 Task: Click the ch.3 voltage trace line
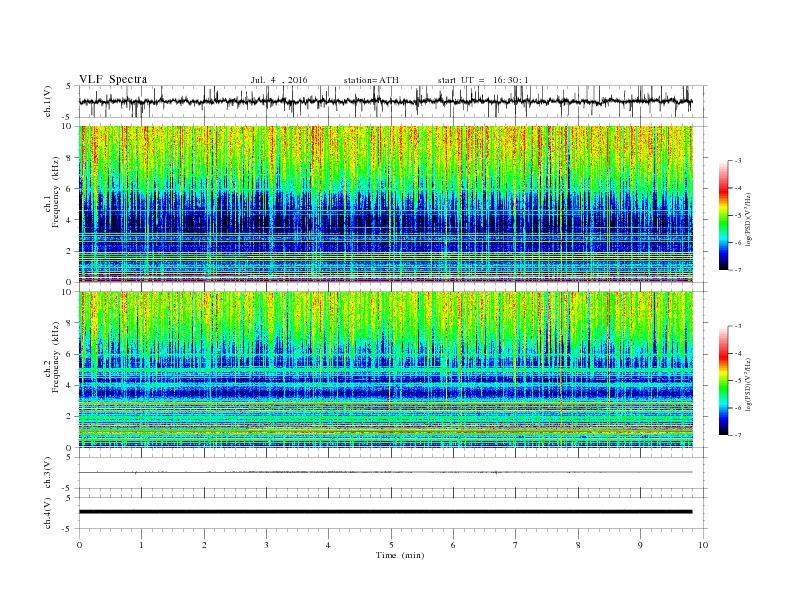pos(385,472)
